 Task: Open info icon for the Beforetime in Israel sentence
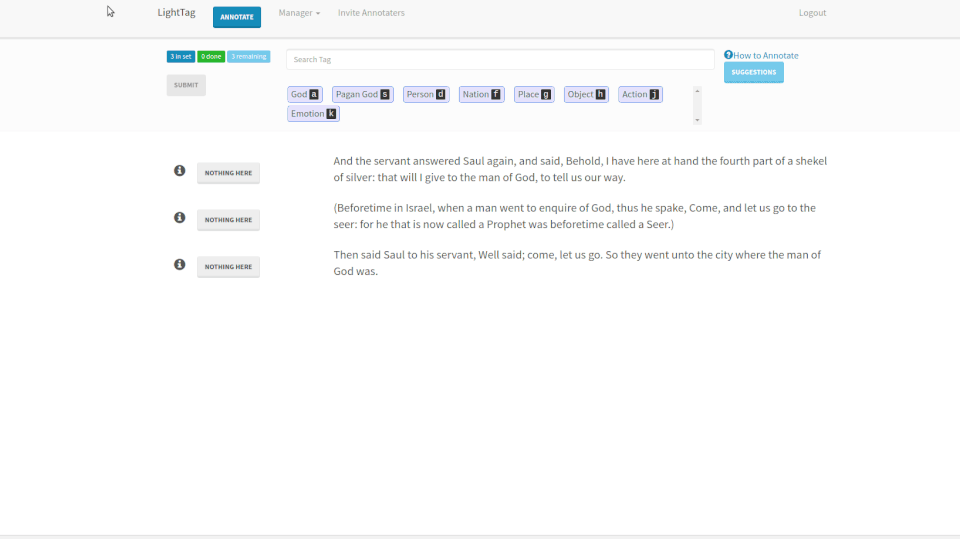click(179, 217)
